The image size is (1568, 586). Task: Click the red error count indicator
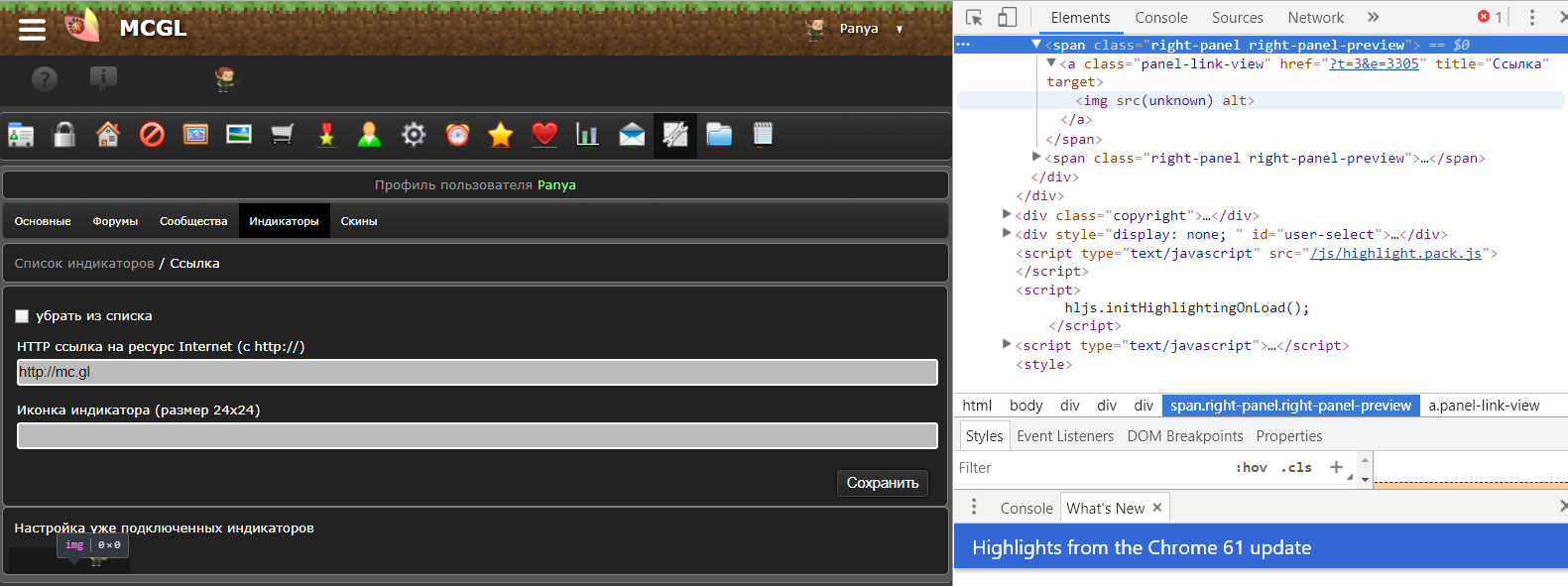(x=1490, y=17)
